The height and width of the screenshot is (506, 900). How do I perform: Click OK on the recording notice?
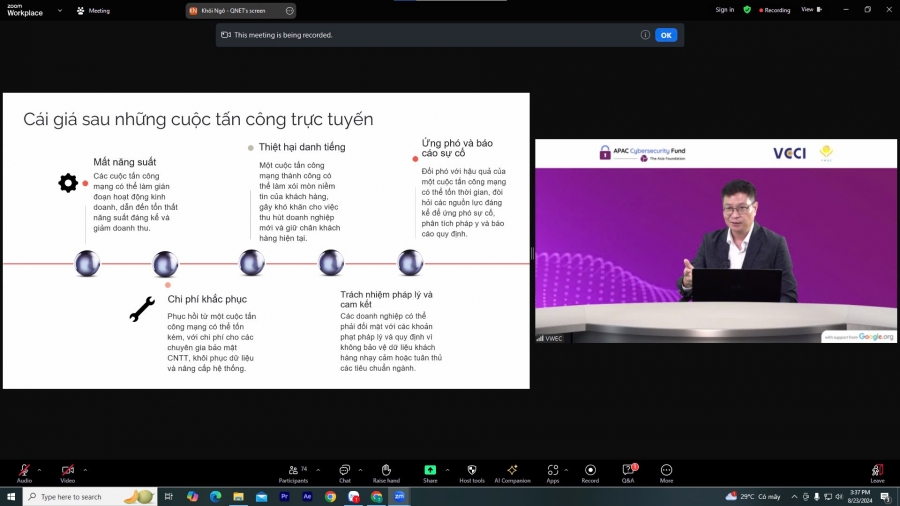(x=666, y=35)
